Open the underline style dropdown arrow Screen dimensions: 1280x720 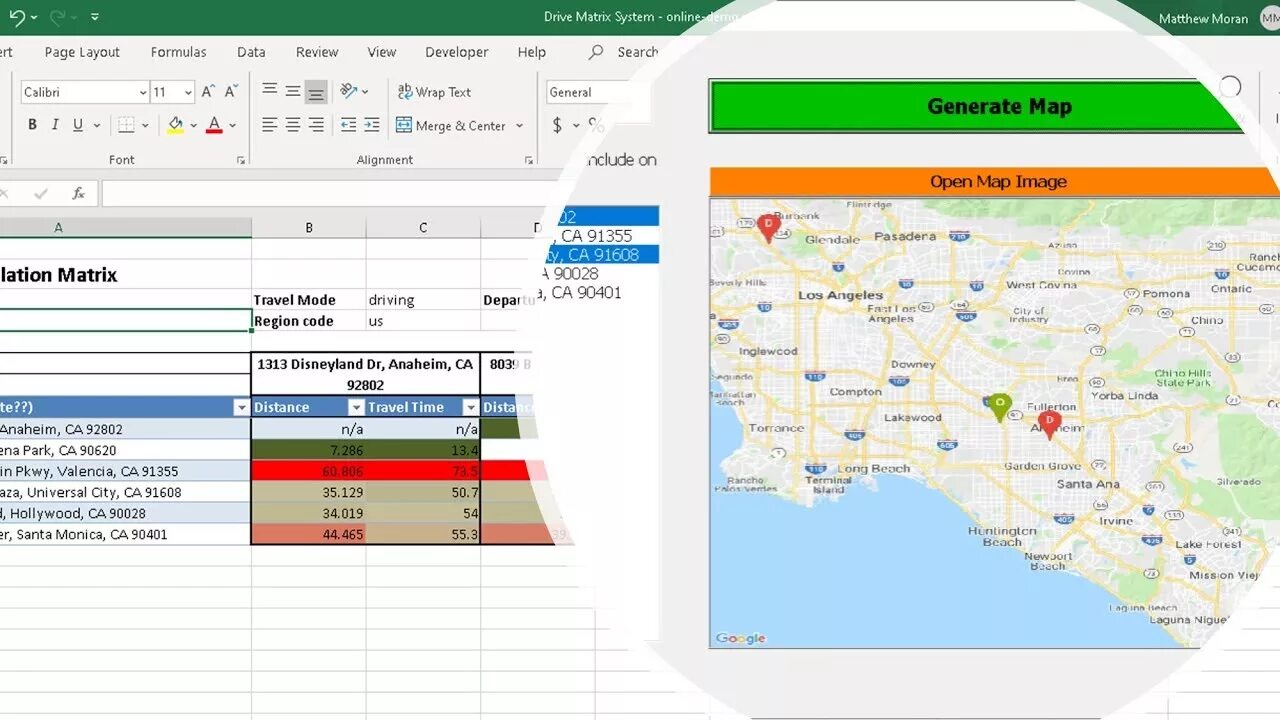[x=97, y=126]
